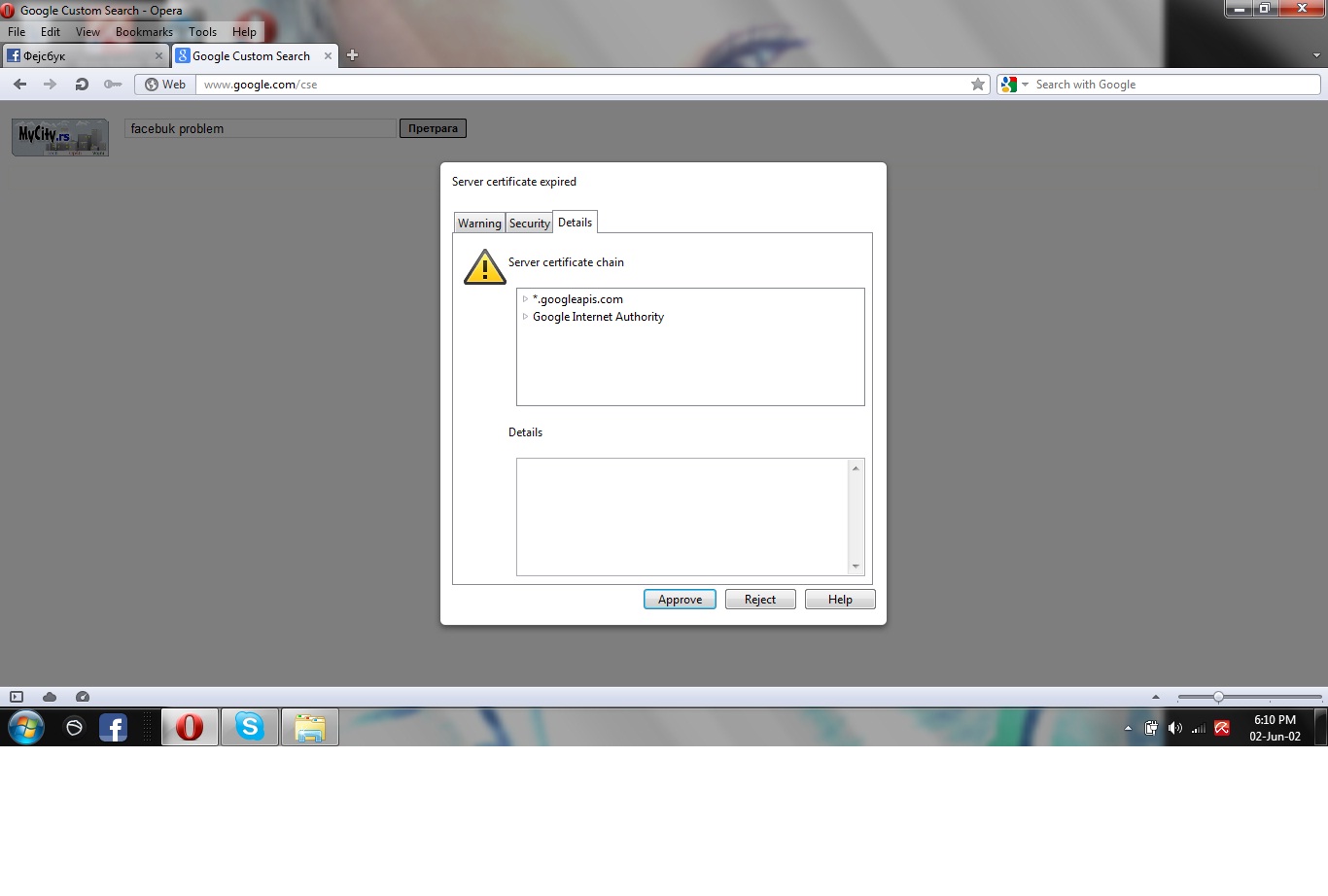Viewport: 1328px width, 896px height.
Task: Open Windows Explorer from the taskbar
Action: (310, 727)
